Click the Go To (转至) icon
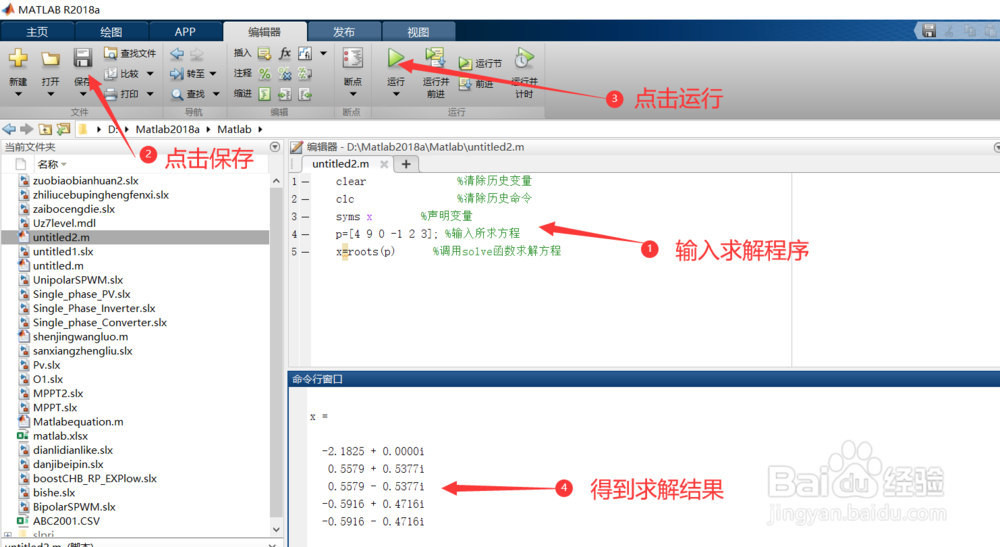1000x547 pixels. pyautogui.click(x=177, y=74)
